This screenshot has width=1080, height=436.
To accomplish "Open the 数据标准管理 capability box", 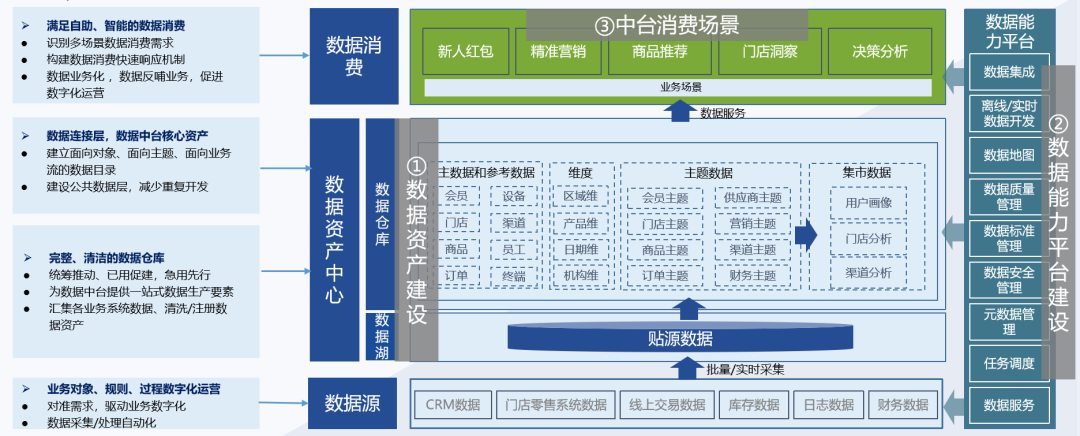I will click(1009, 238).
